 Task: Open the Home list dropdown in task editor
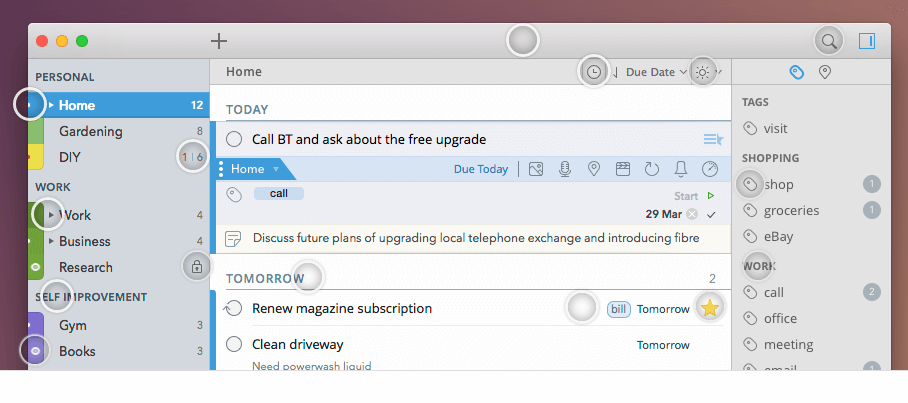click(x=254, y=169)
